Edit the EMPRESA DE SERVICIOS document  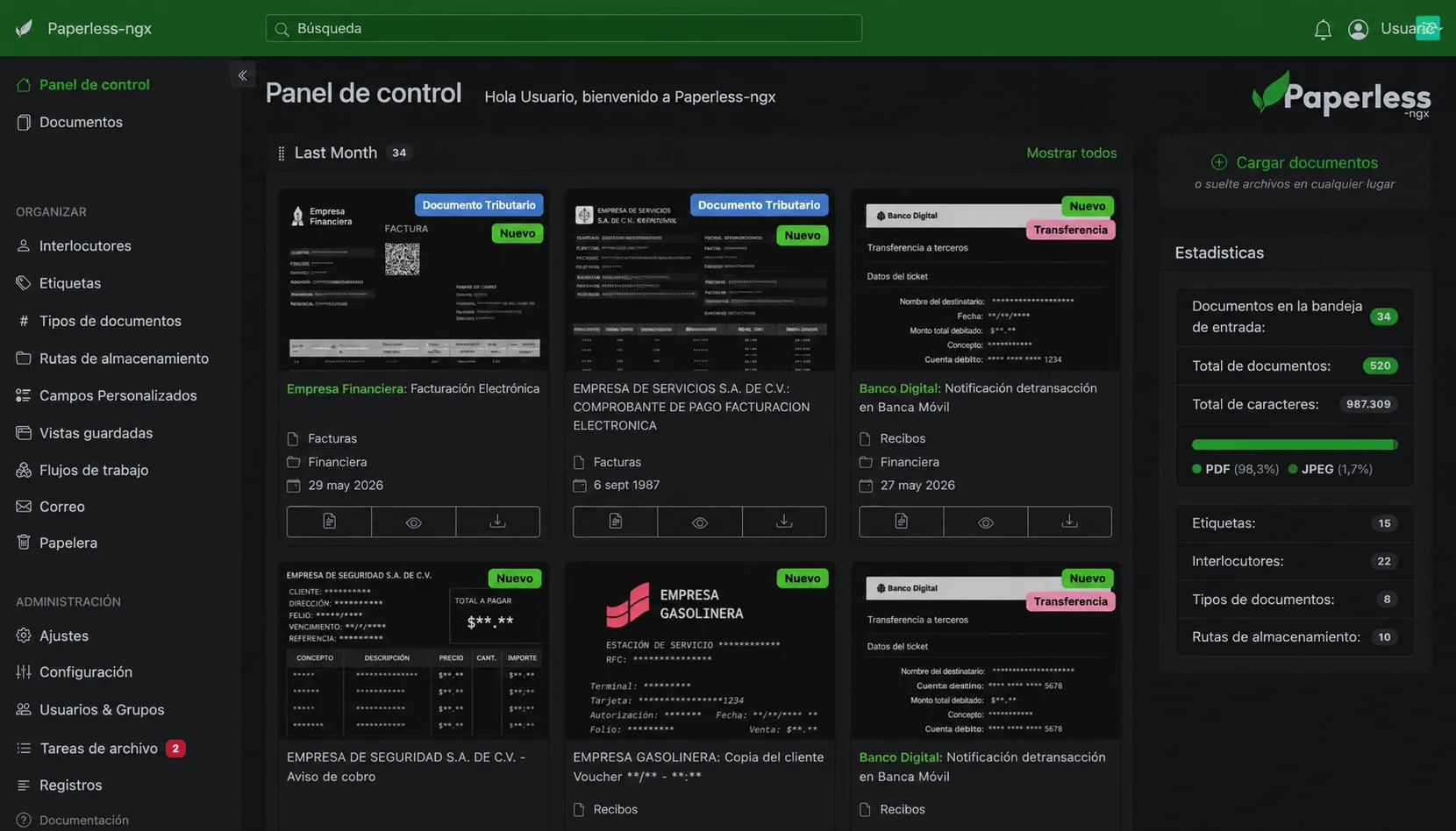click(615, 522)
